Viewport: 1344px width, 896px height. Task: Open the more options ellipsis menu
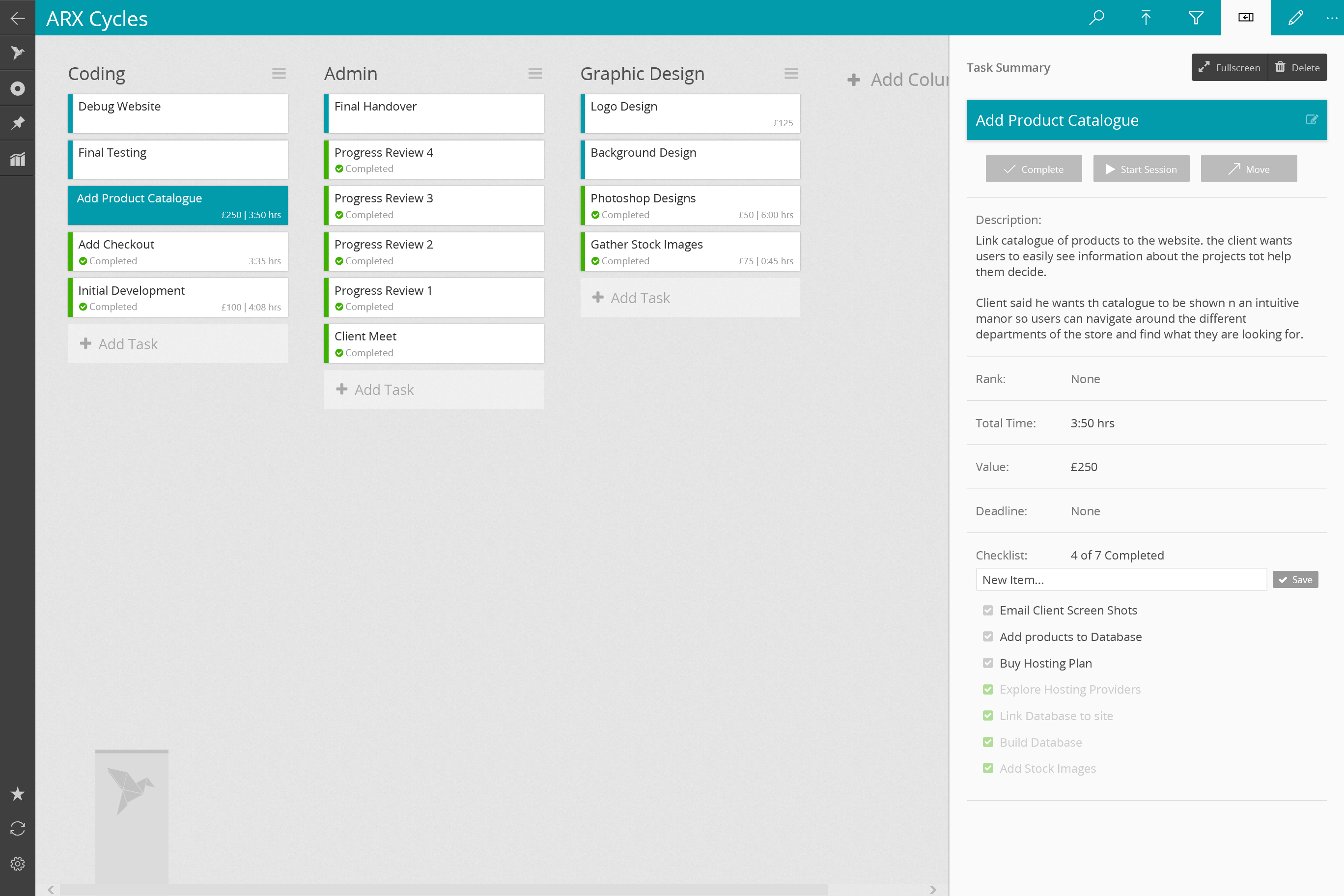1331,18
